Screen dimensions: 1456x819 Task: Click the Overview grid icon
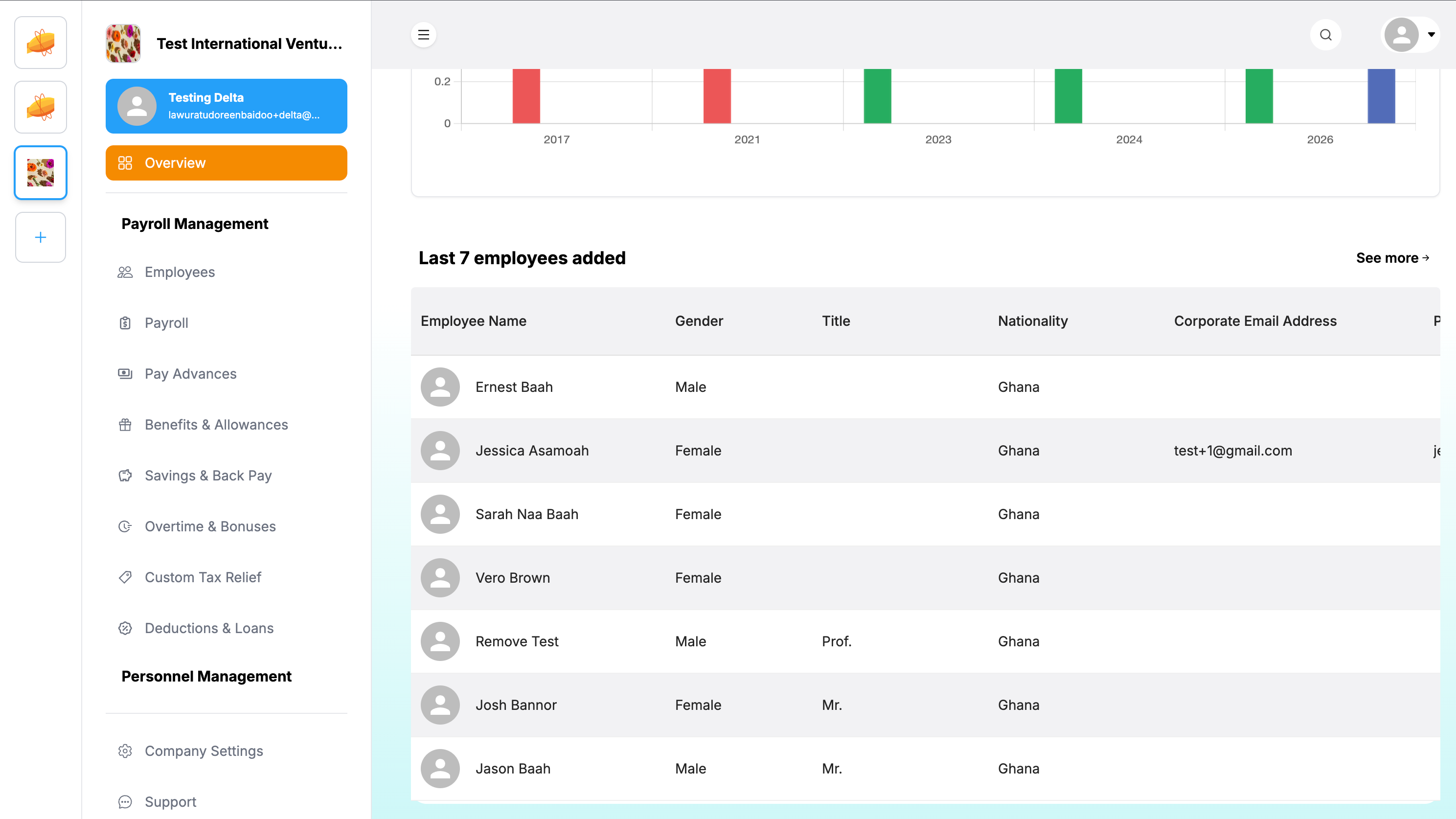pyautogui.click(x=125, y=163)
